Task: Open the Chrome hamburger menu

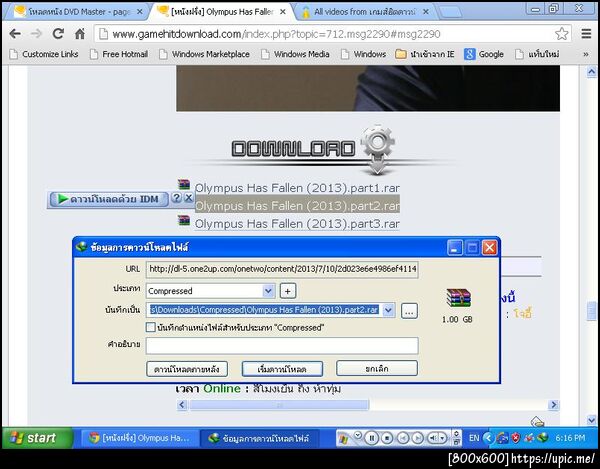Action: (x=586, y=34)
